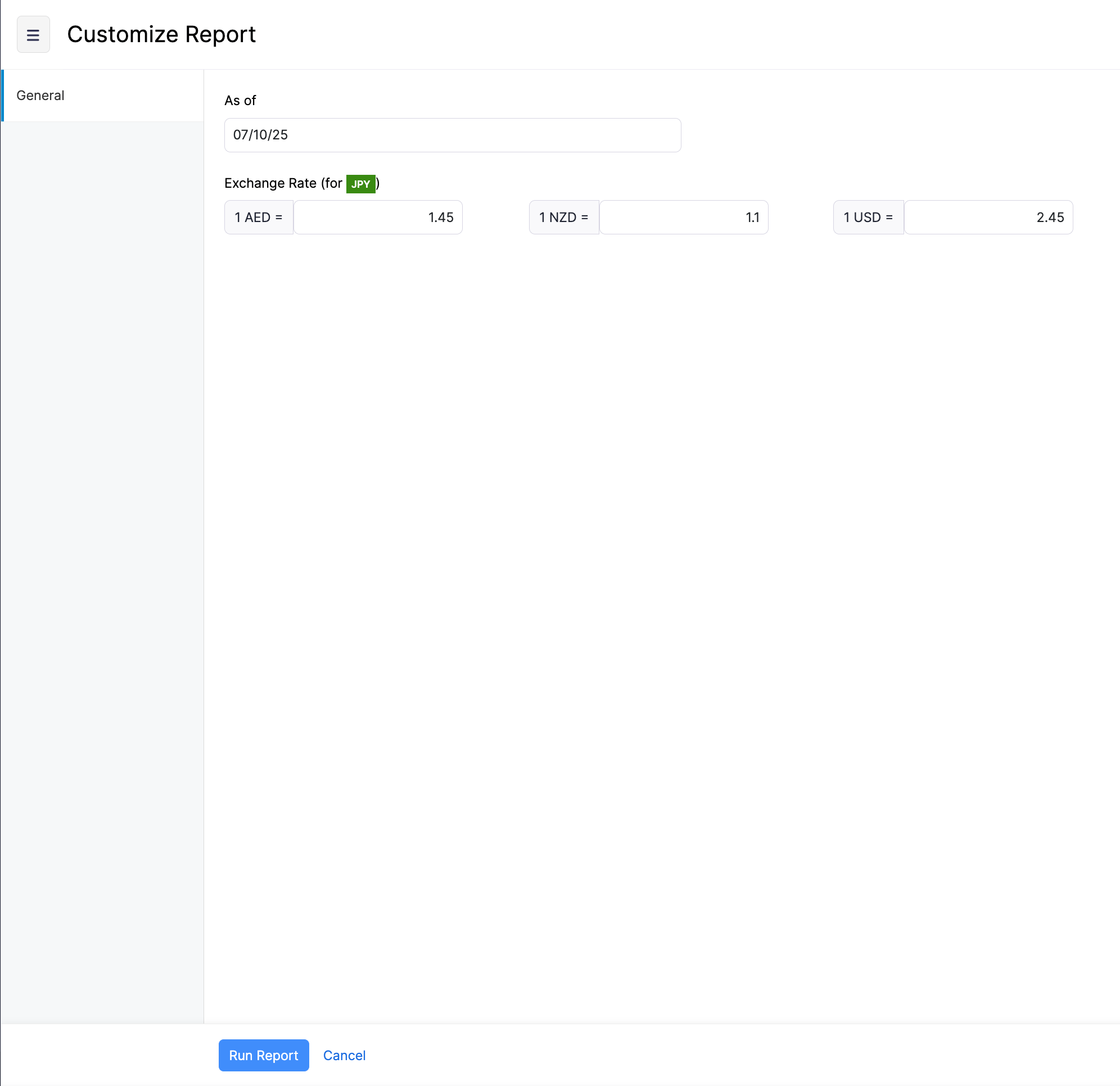Click Run Report
Image resolution: width=1120 pixels, height=1086 pixels.
(264, 1055)
